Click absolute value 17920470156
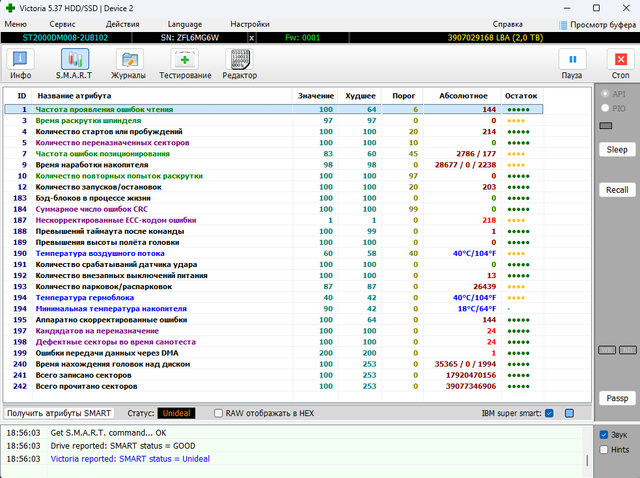Viewport: 640px width, 478px height. click(471, 375)
